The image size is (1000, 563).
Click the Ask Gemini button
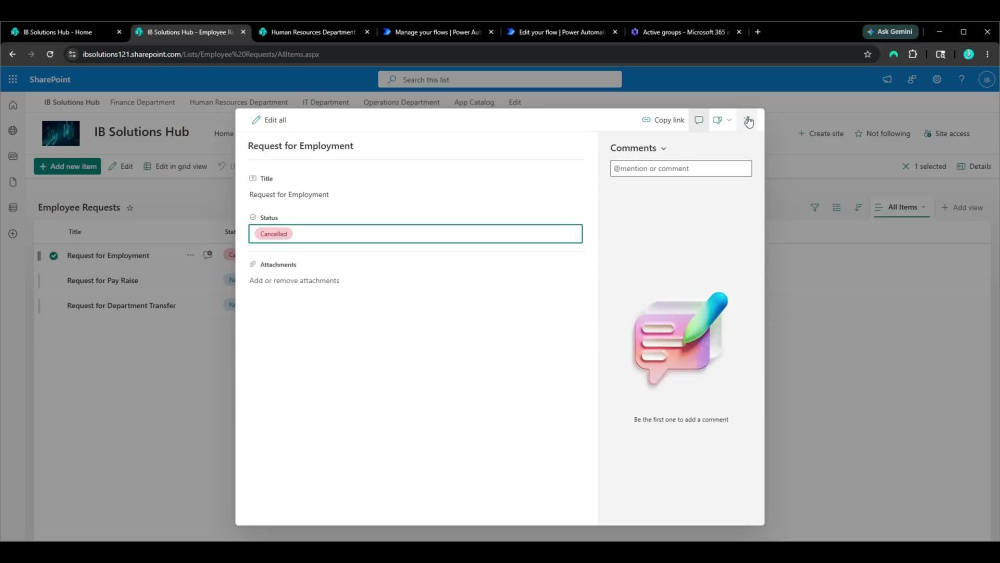[x=890, y=31]
